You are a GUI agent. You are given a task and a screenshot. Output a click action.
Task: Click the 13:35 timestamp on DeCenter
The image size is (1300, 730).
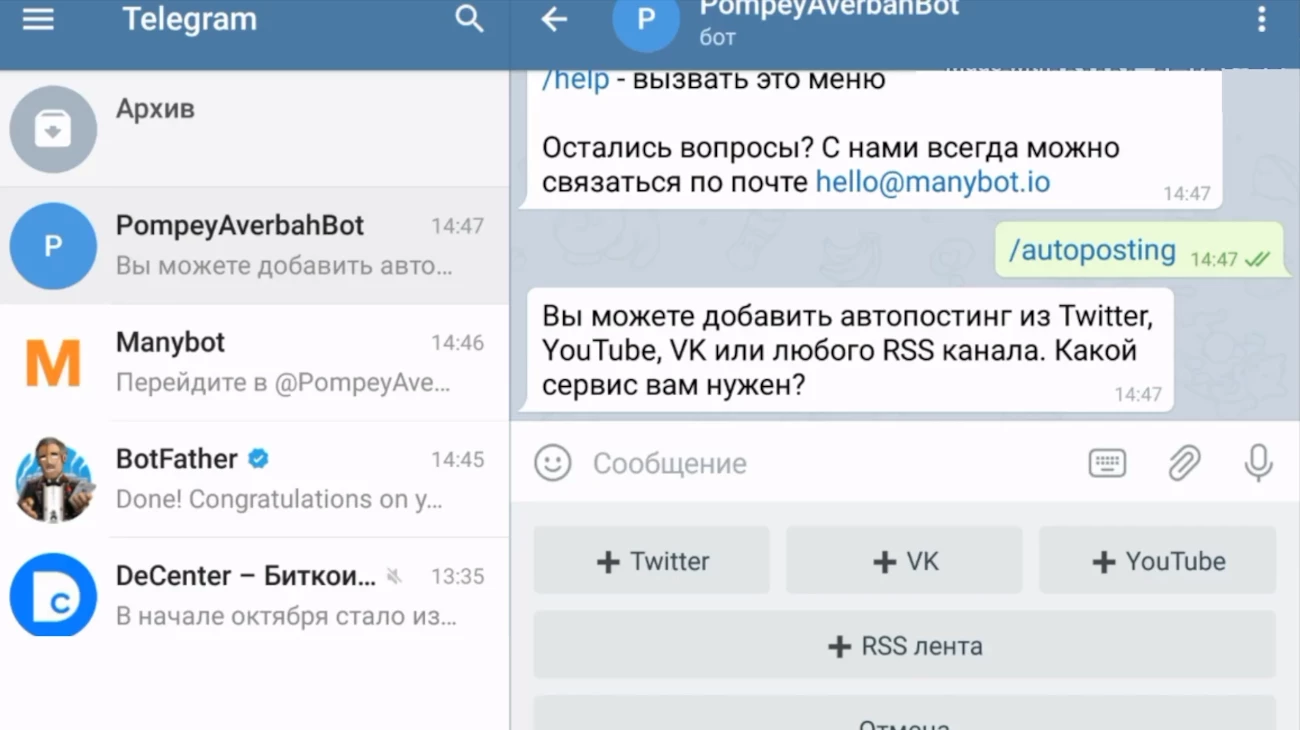[457, 577]
